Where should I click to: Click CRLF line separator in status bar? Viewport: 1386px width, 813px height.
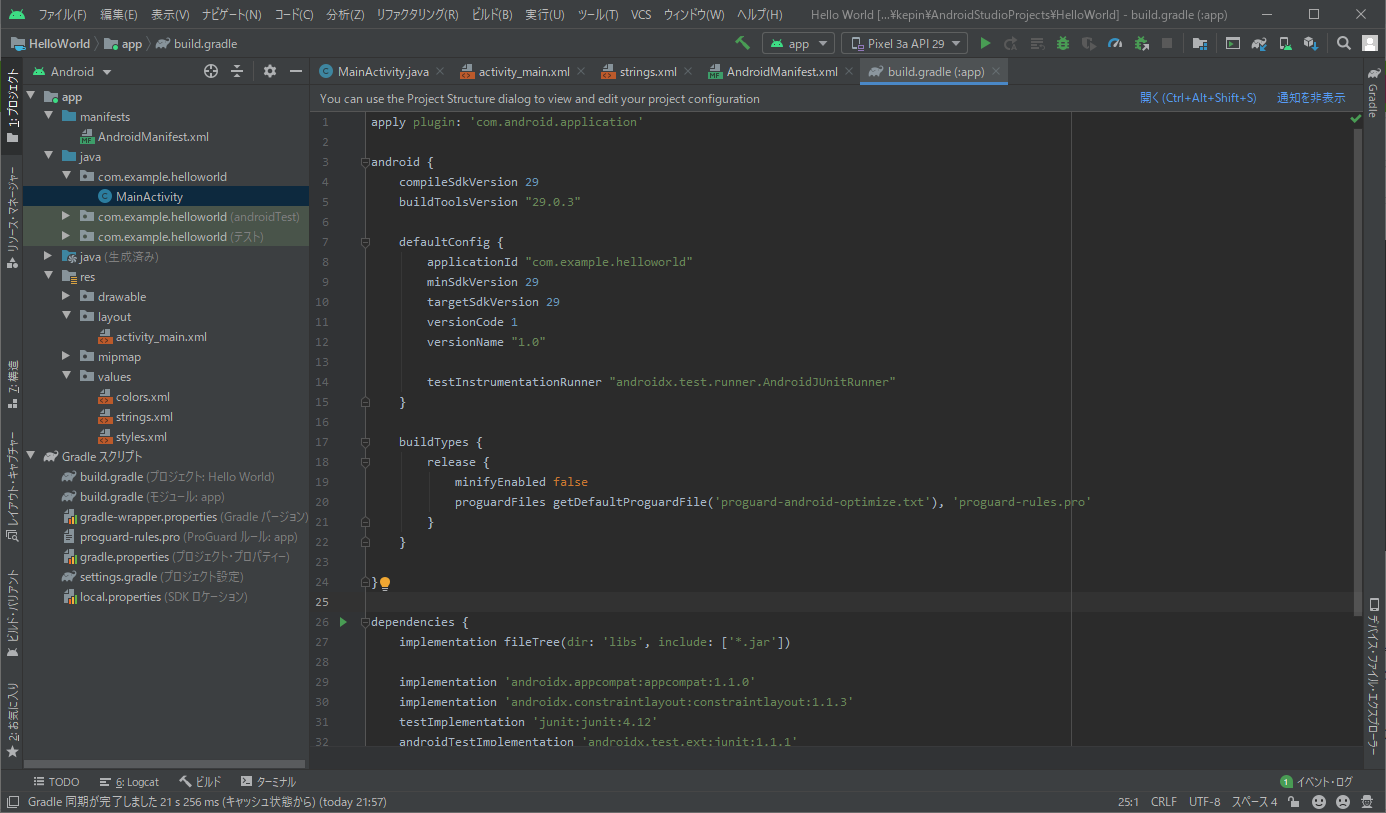[1164, 802]
